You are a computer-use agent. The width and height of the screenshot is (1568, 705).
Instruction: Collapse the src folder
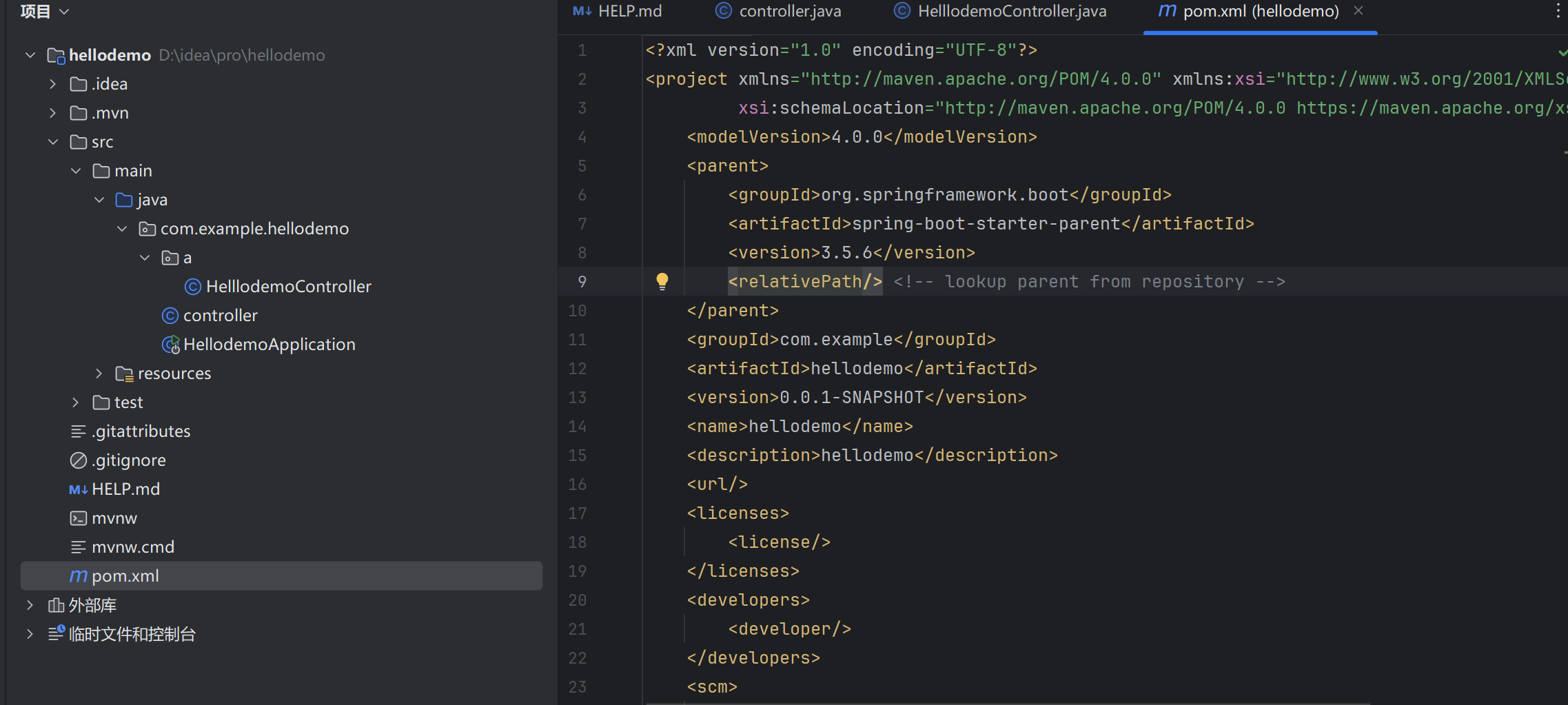[53, 141]
